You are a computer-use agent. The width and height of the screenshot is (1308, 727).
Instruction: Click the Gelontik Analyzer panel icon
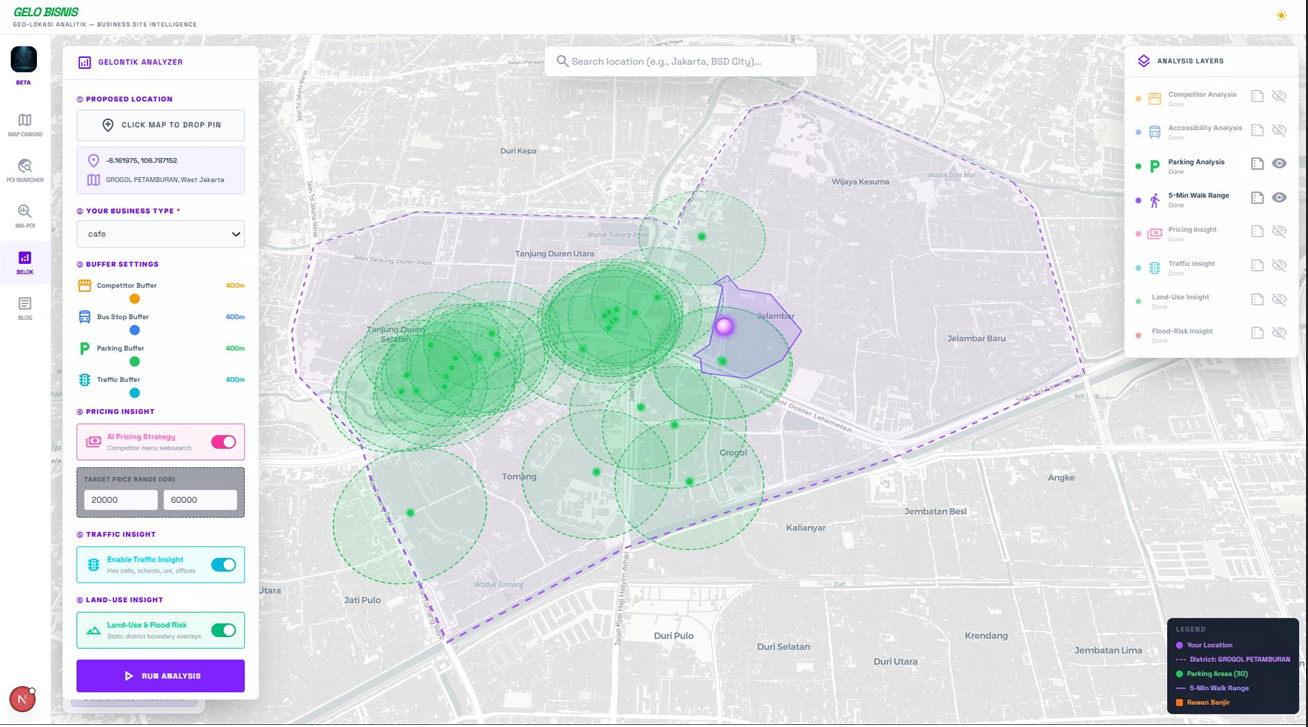point(85,62)
